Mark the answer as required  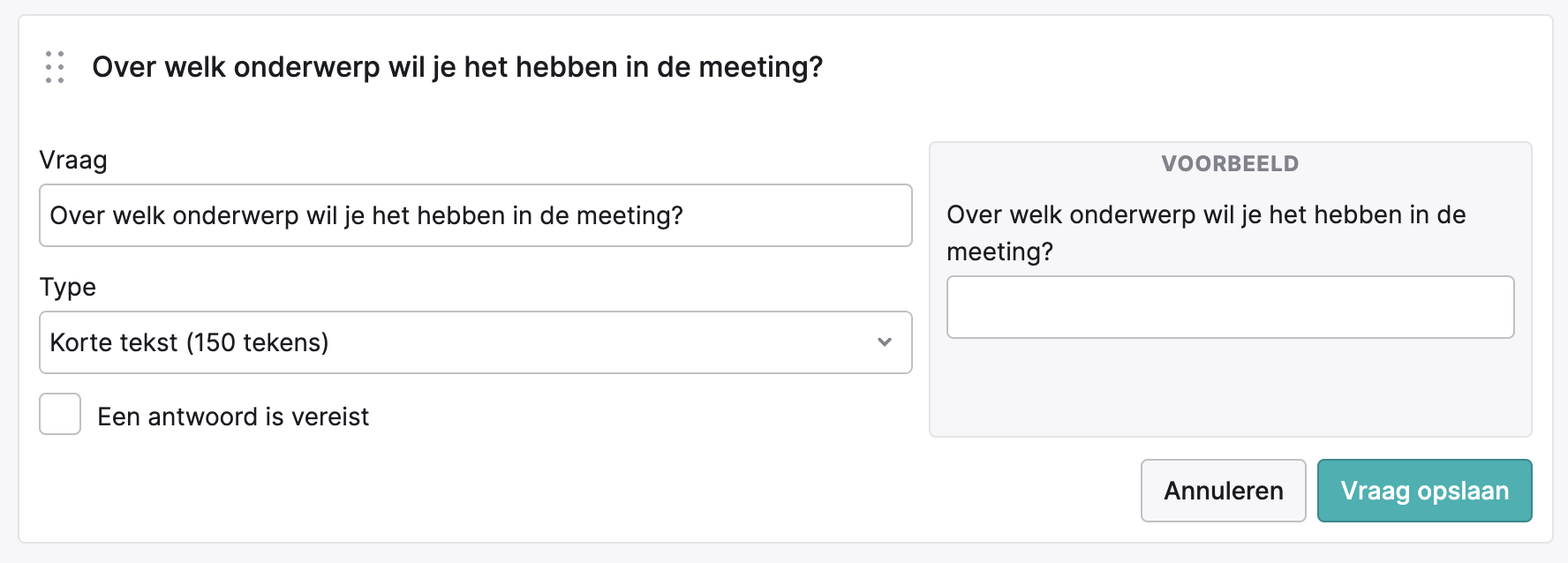click(60, 414)
